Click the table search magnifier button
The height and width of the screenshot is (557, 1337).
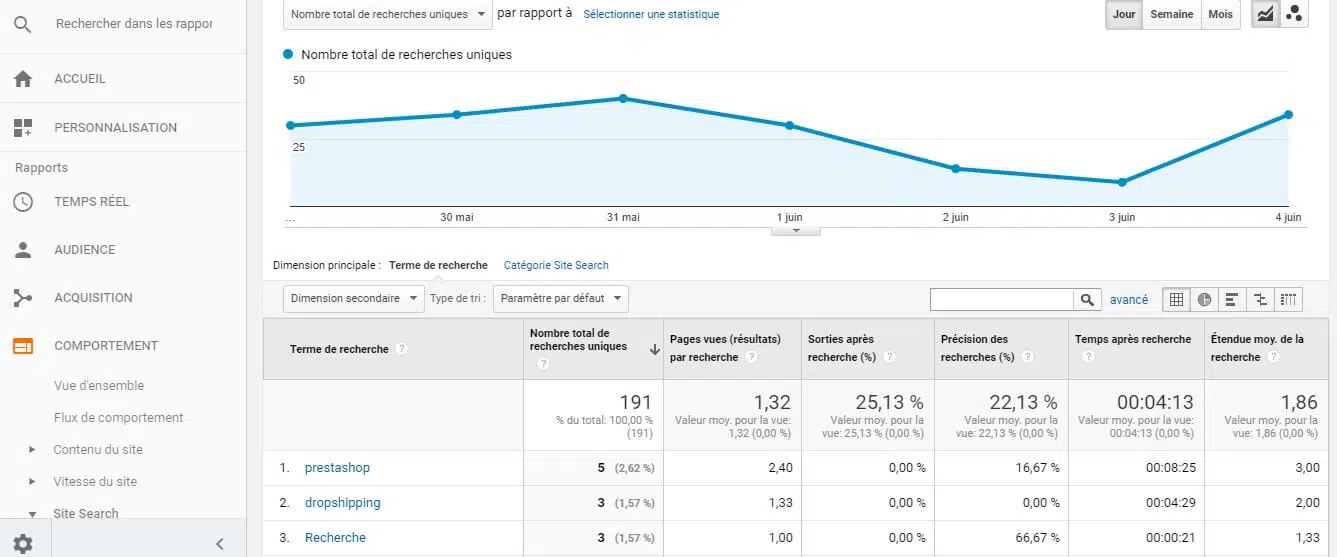1087,299
